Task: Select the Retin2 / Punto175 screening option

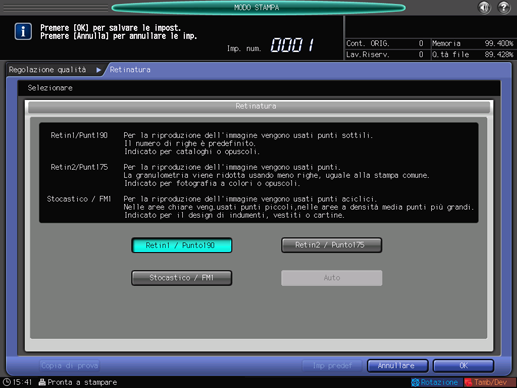Action: click(331, 245)
